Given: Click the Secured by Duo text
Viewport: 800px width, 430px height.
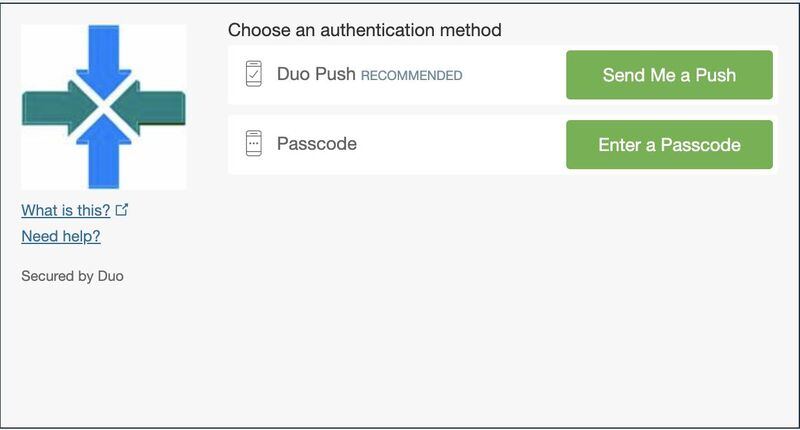Looking at the screenshot, I should 72,276.
